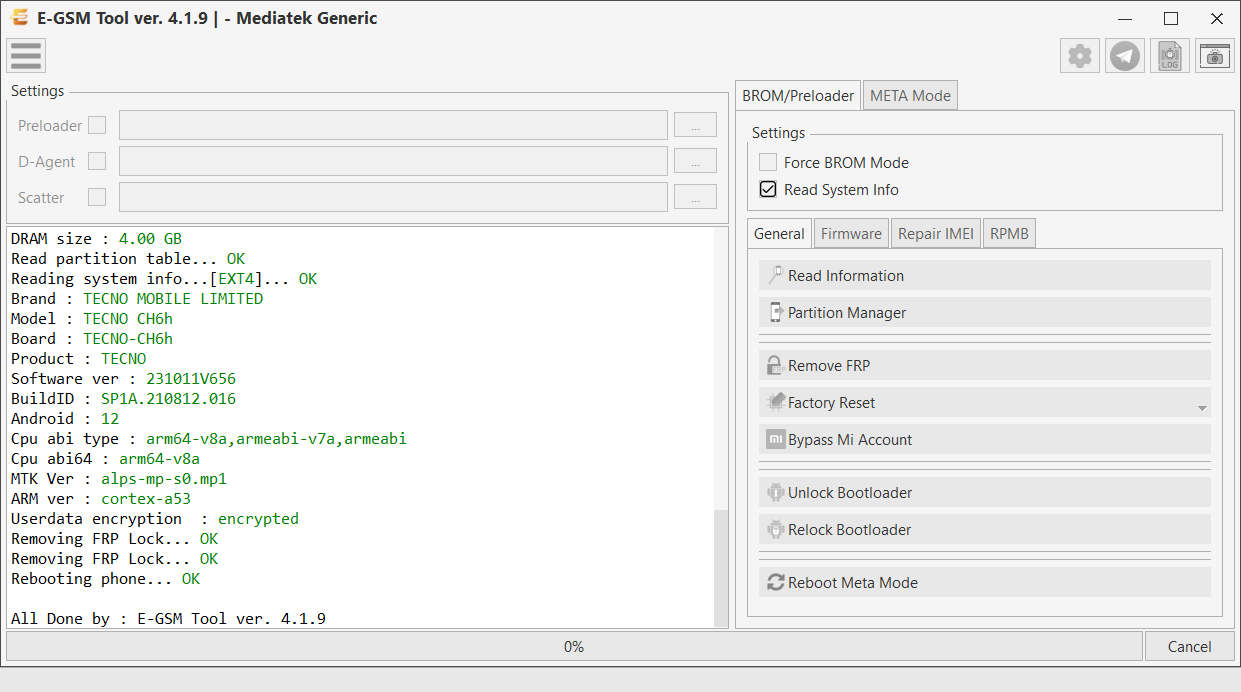Open the RPMB tab
Image resolution: width=1241 pixels, height=692 pixels.
(x=1009, y=234)
